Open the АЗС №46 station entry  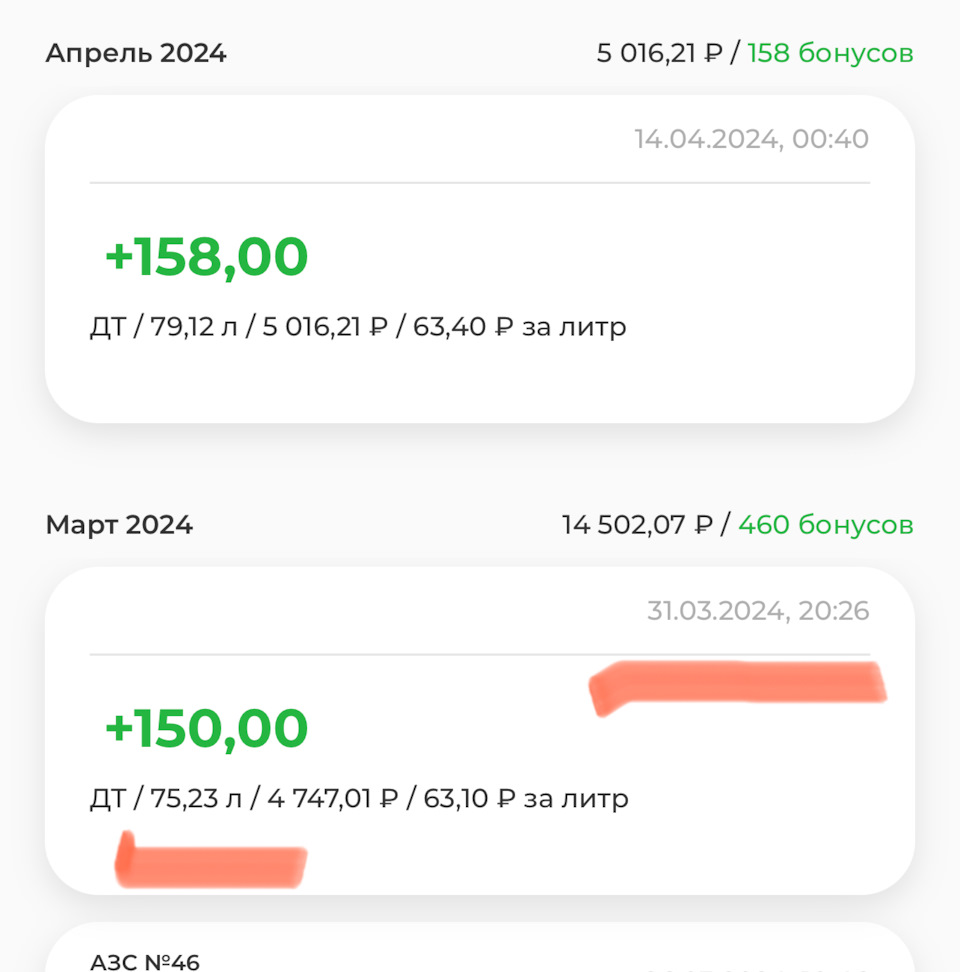[x=145, y=961]
